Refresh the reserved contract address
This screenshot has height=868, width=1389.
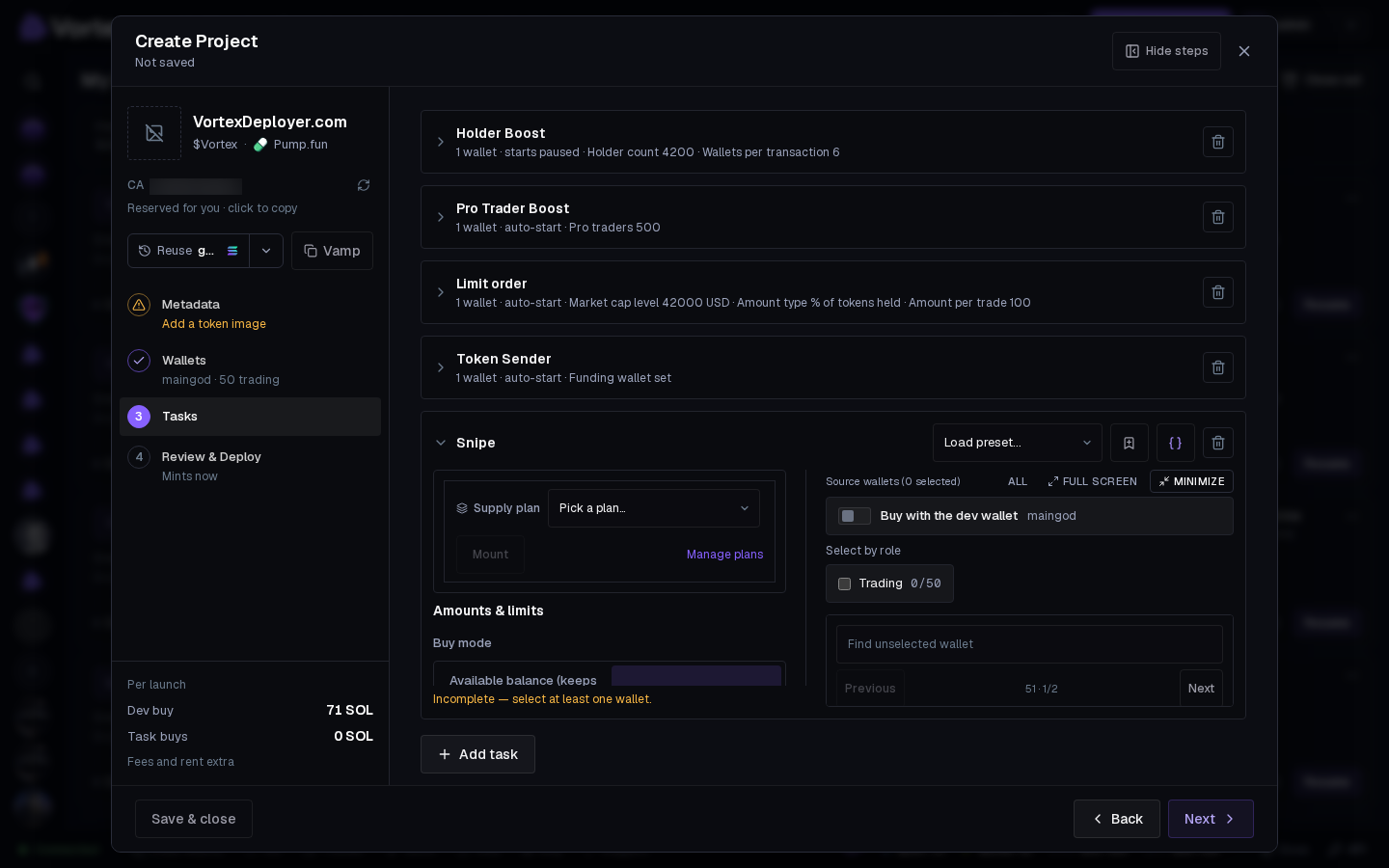[364, 185]
